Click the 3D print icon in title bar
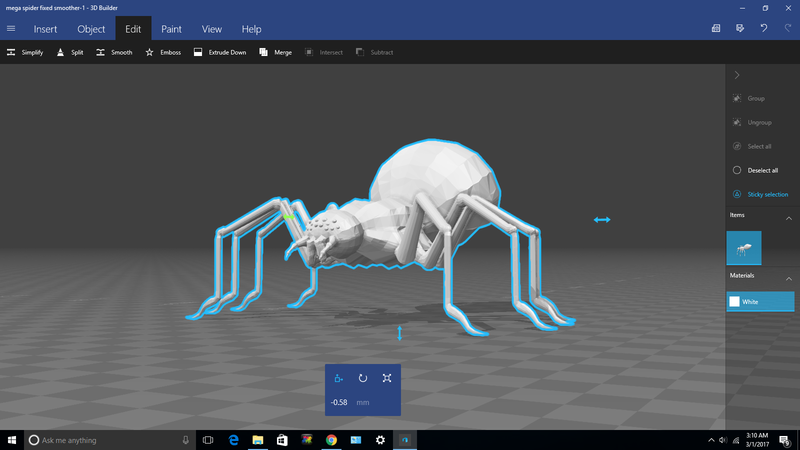The image size is (800, 450). (x=716, y=28)
